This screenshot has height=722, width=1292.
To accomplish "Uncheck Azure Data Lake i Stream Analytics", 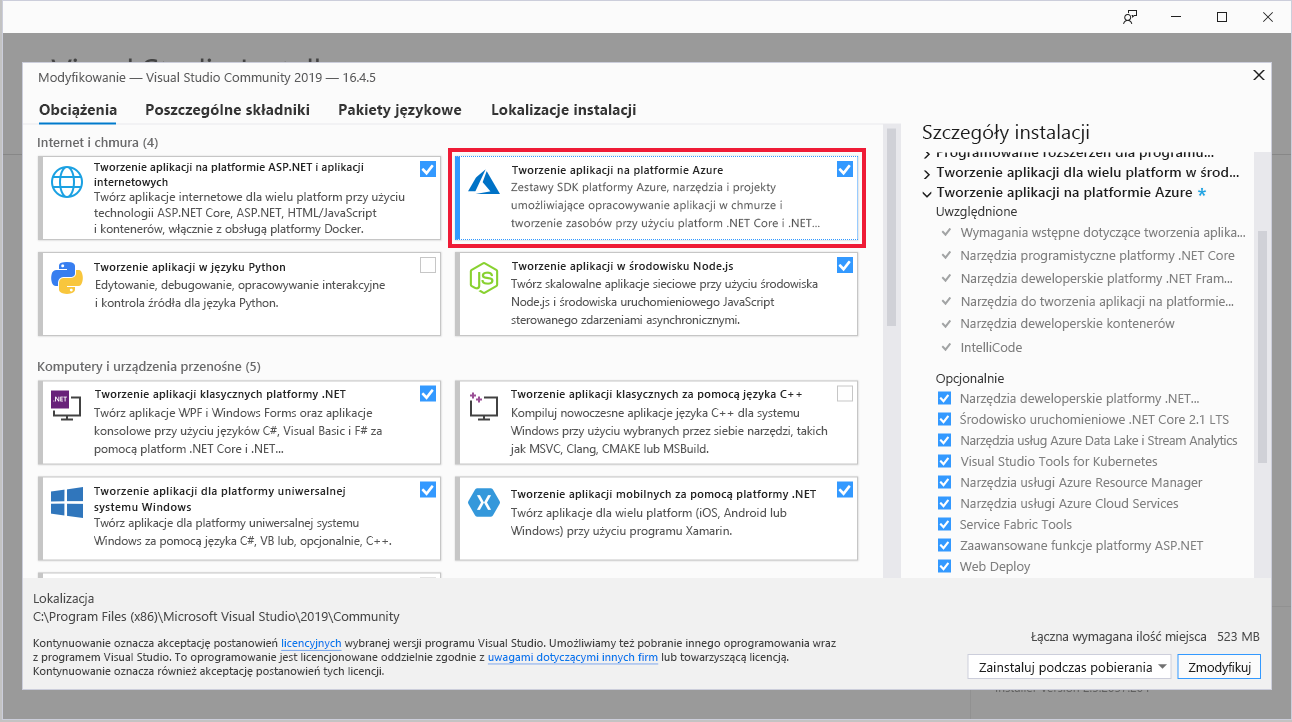I will tap(944, 440).
